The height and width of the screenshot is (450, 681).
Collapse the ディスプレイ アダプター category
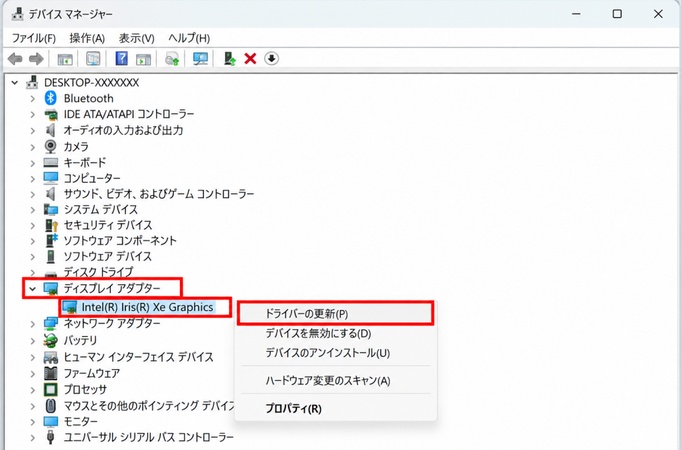(33, 288)
